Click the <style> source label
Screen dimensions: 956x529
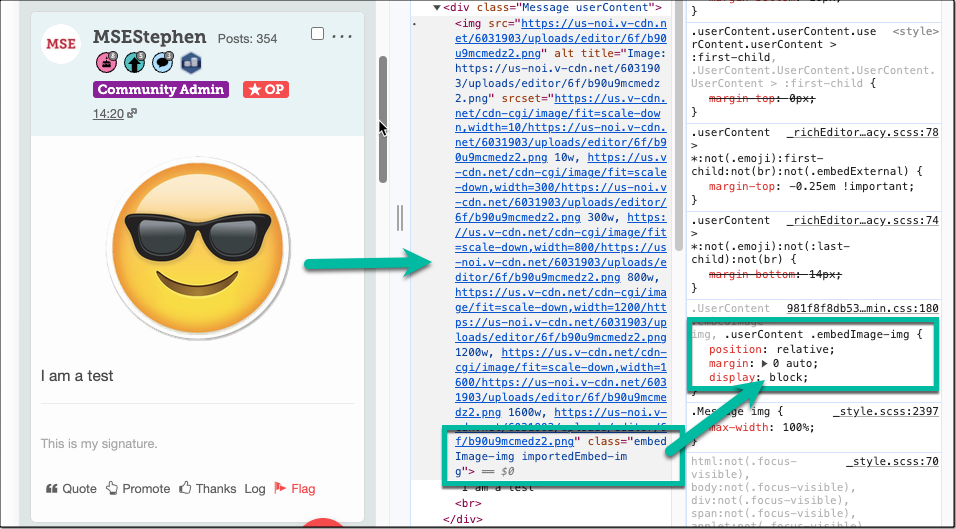click(x=915, y=31)
